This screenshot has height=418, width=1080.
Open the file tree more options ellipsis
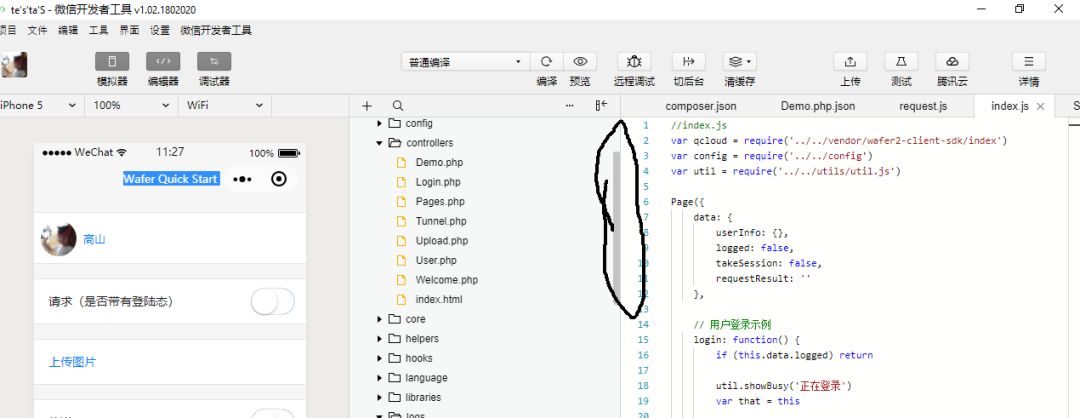570,105
